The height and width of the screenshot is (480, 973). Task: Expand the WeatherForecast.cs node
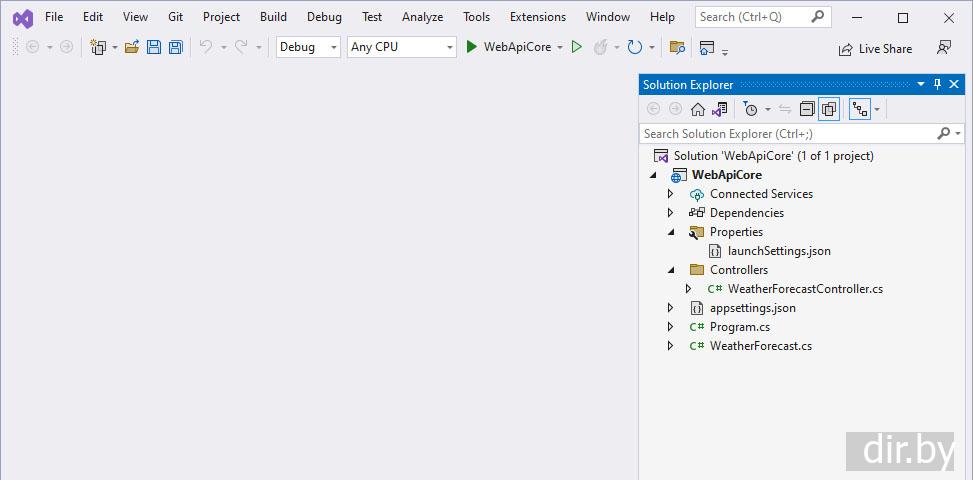click(x=670, y=346)
